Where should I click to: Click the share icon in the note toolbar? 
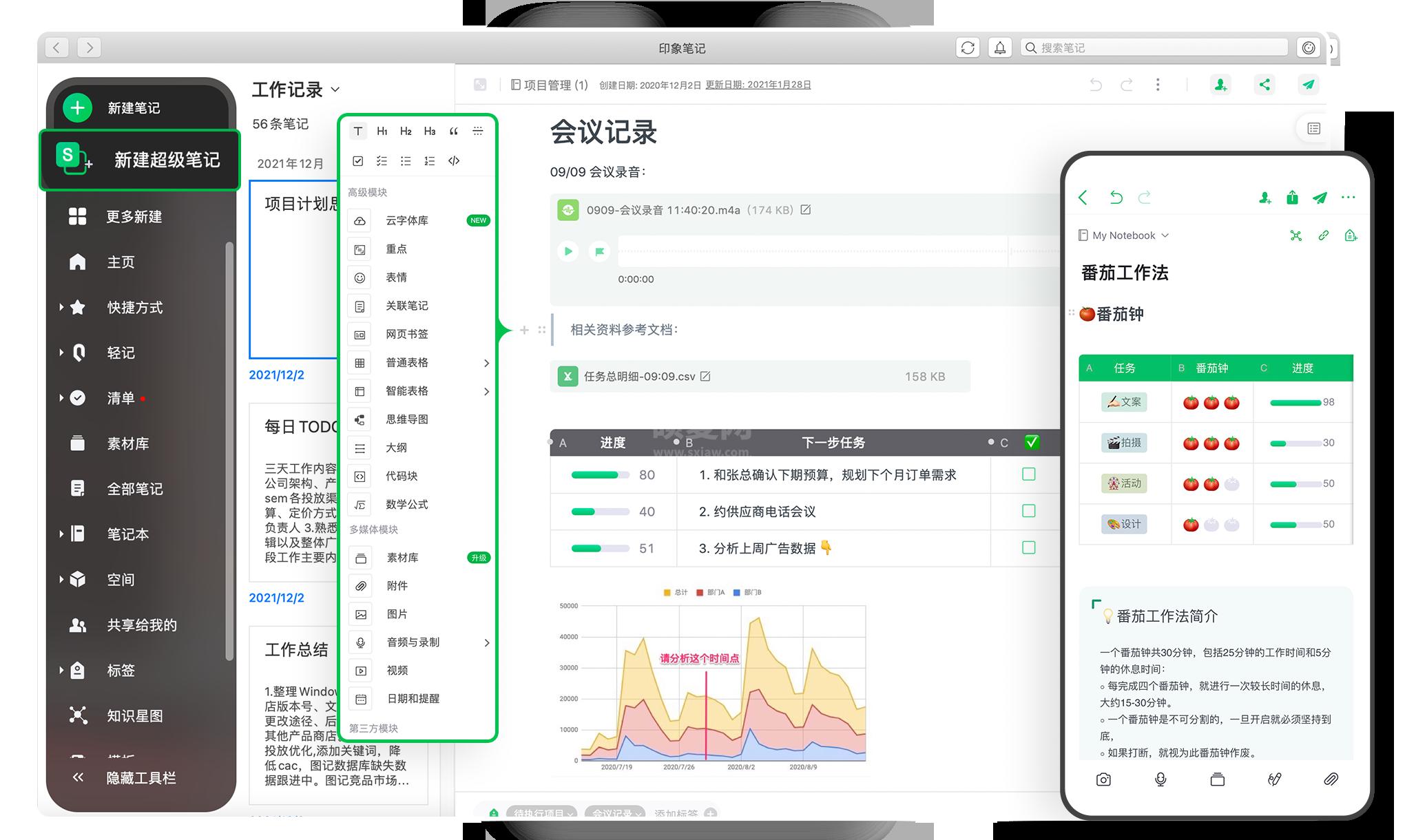(x=1264, y=85)
